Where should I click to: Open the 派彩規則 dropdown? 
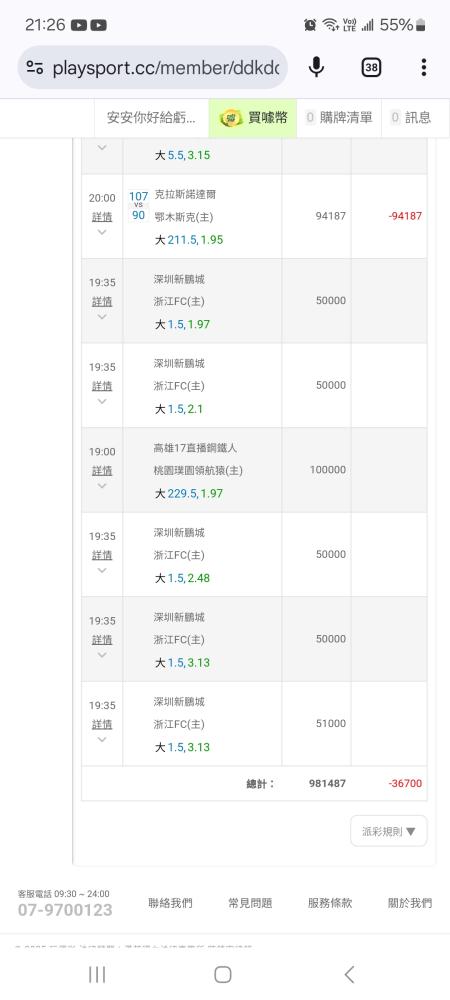point(389,831)
